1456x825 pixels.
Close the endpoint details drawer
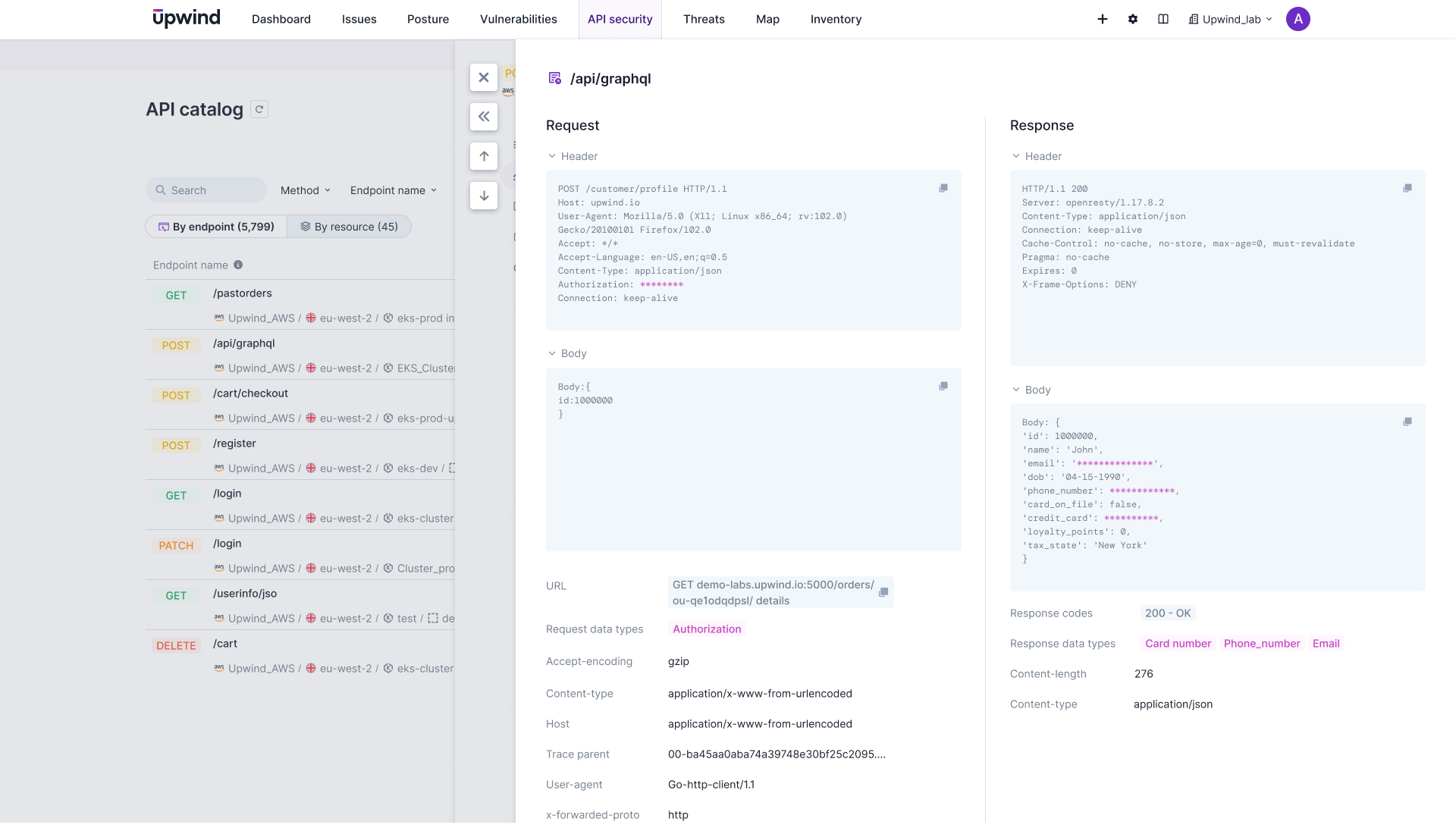click(x=484, y=77)
